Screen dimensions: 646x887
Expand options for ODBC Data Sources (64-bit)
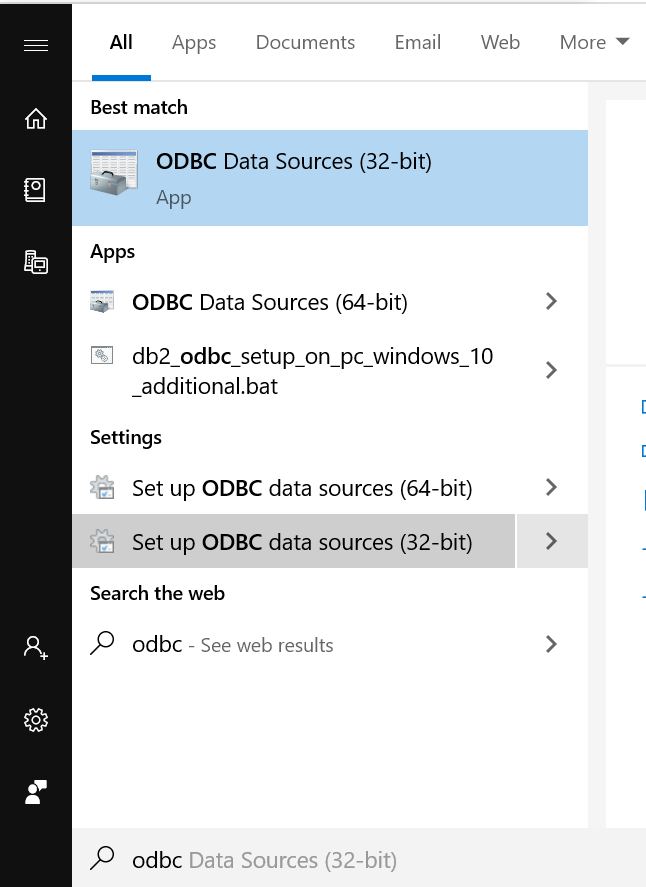(x=551, y=302)
